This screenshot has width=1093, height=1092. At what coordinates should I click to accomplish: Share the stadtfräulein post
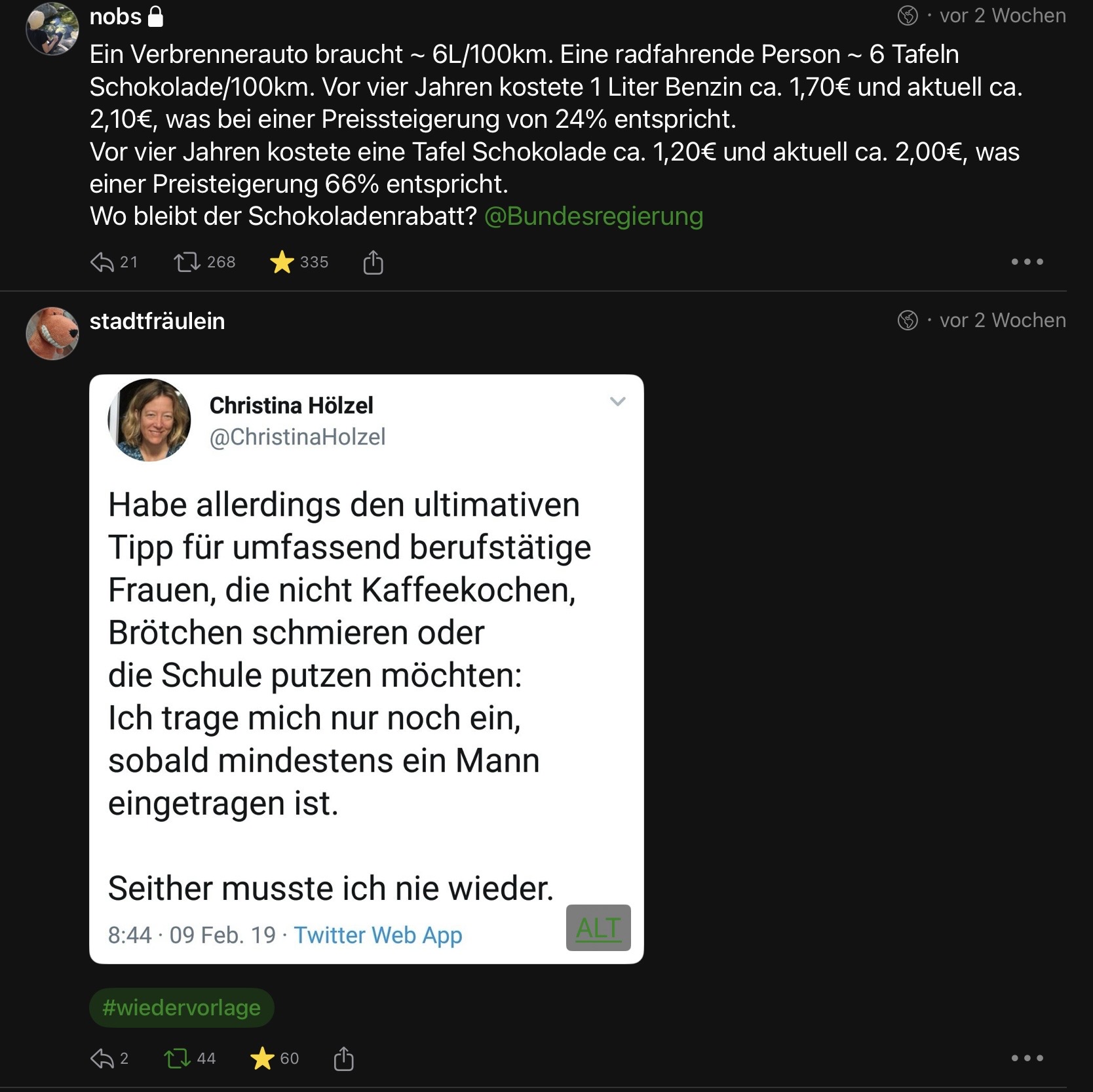tap(343, 1059)
